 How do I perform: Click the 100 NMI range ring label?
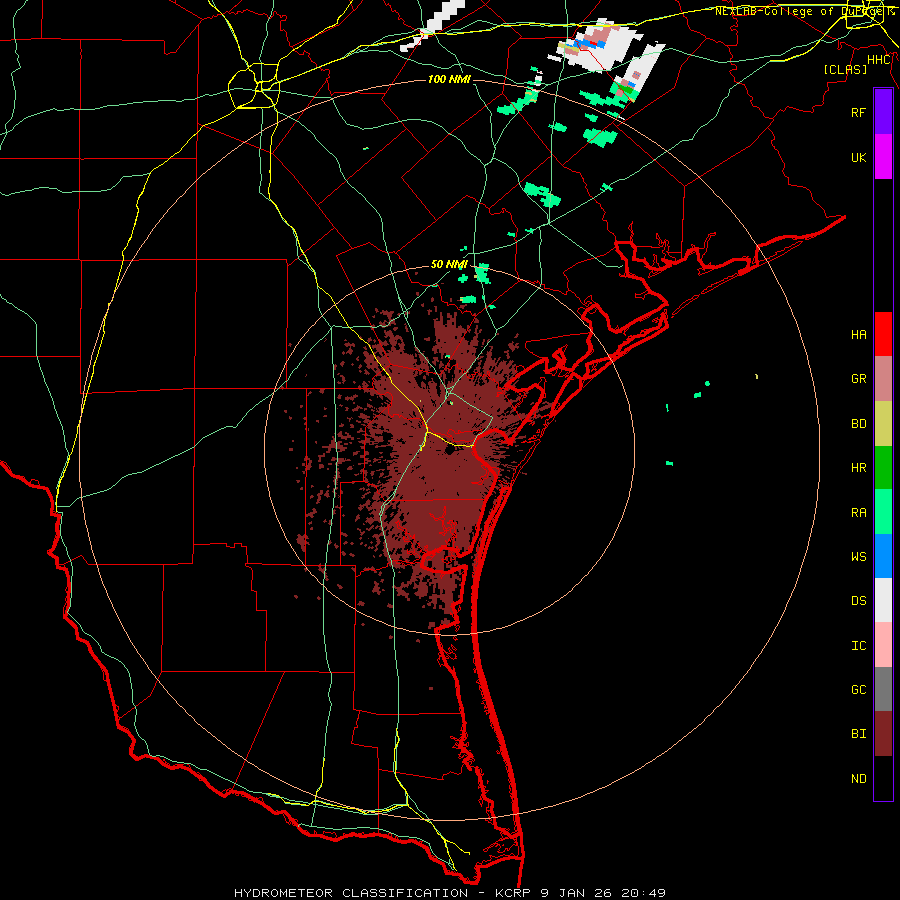click(449, 79)
